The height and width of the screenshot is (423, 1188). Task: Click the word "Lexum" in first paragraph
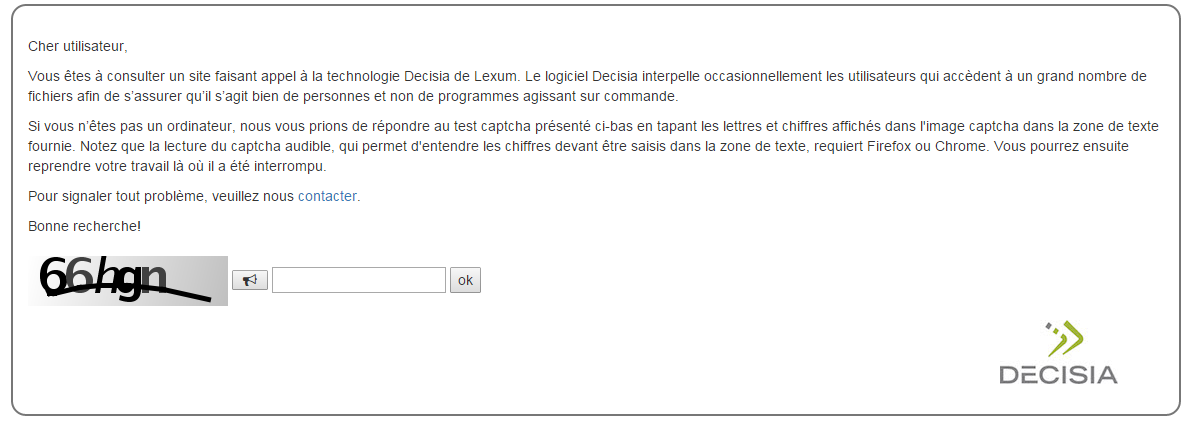pos(496,76)
